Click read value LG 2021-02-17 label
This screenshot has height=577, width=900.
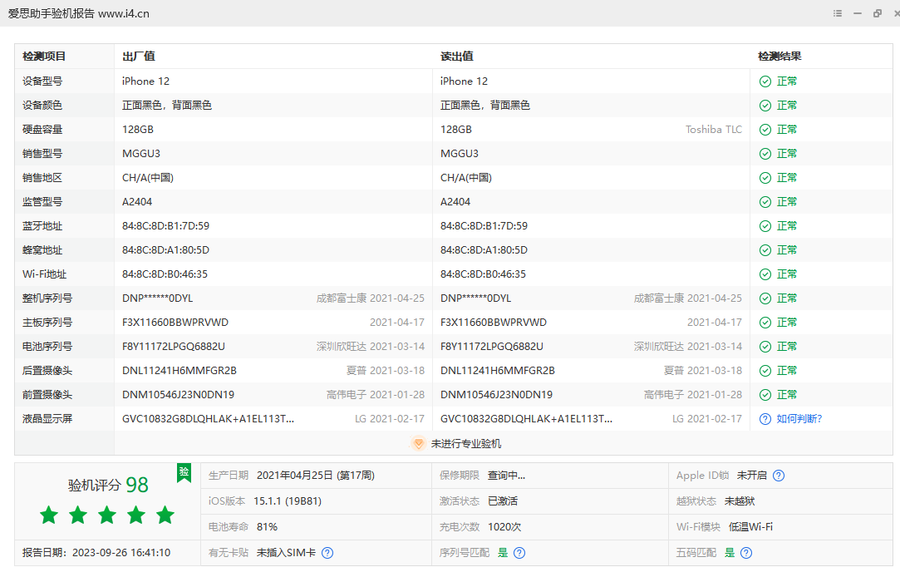coord(707,419)
